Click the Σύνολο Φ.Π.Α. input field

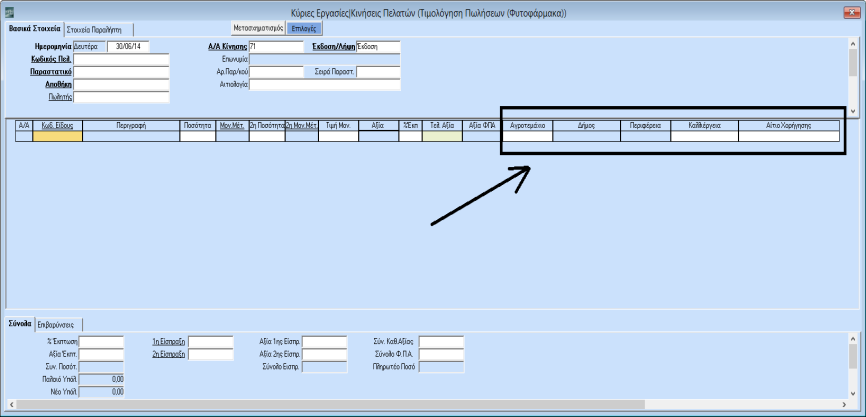coord(441,354)
